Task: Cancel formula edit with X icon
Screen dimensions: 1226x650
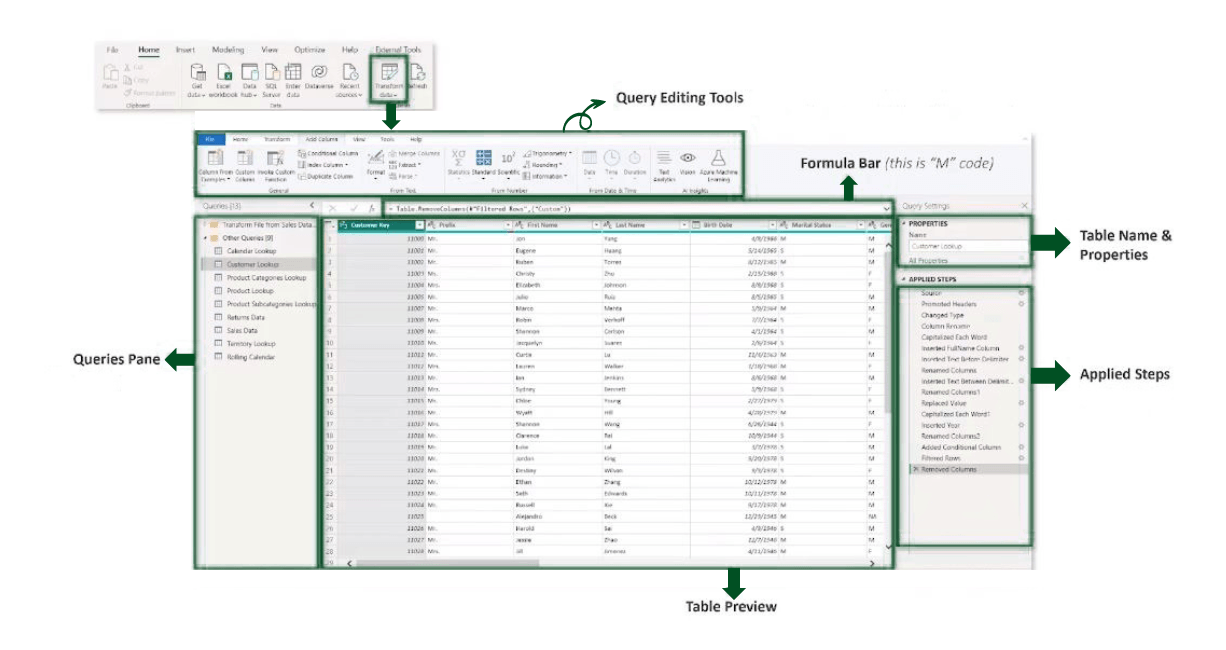Action: pyautogui.click(x=332, y=208)
